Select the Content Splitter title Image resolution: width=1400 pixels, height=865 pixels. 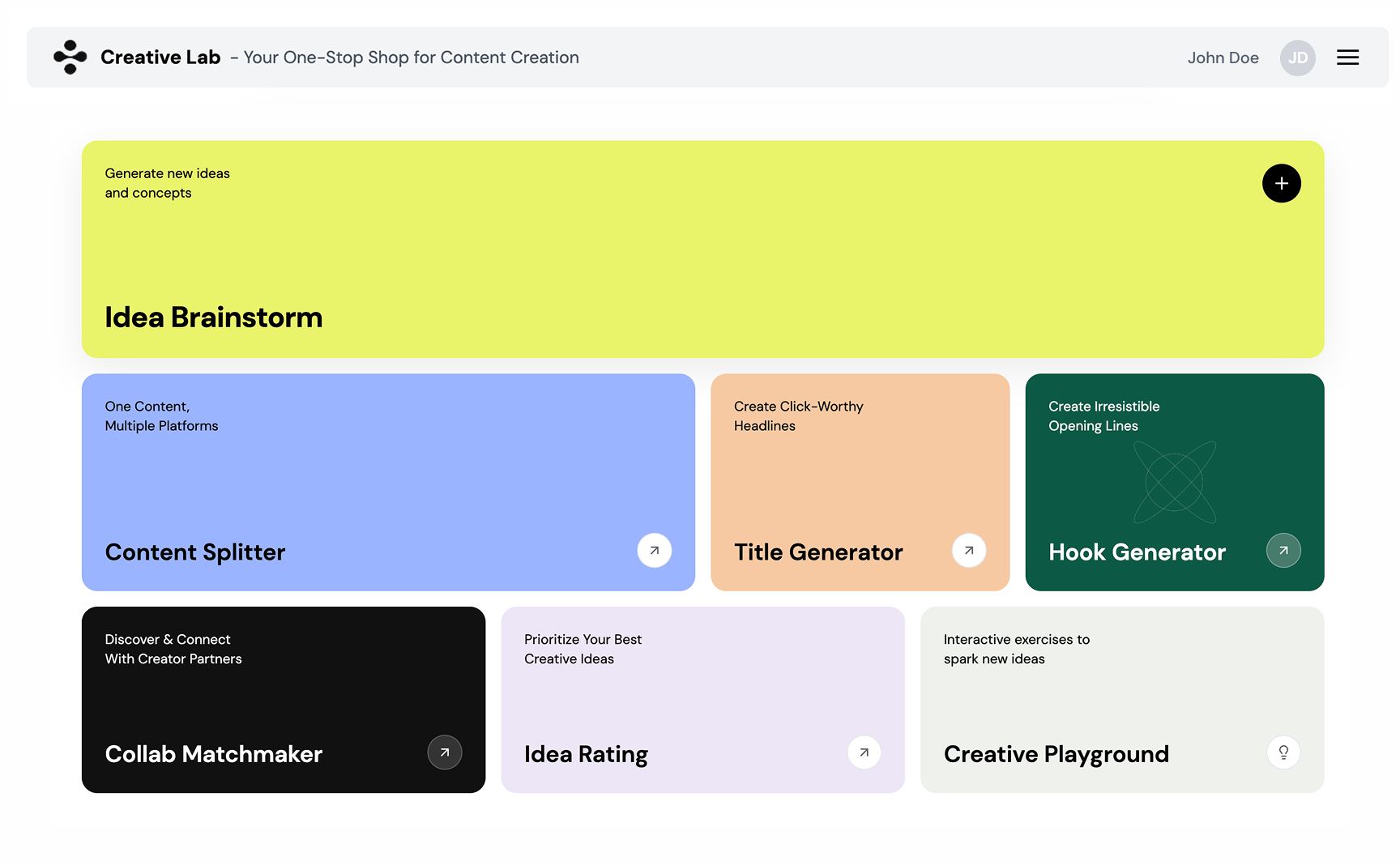click(195, 552)
